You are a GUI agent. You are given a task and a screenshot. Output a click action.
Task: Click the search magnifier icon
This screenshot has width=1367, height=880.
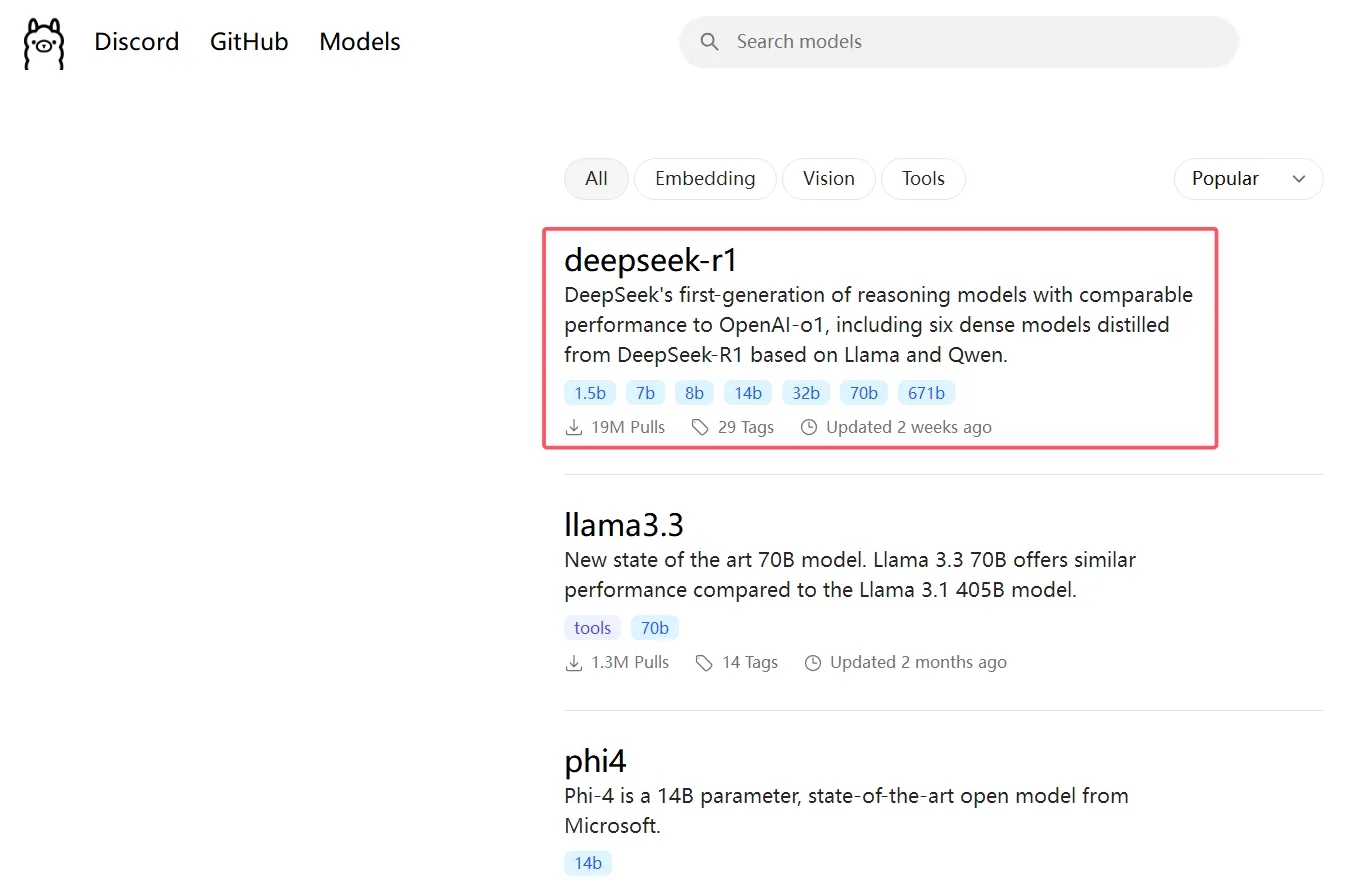pos(709,42)
